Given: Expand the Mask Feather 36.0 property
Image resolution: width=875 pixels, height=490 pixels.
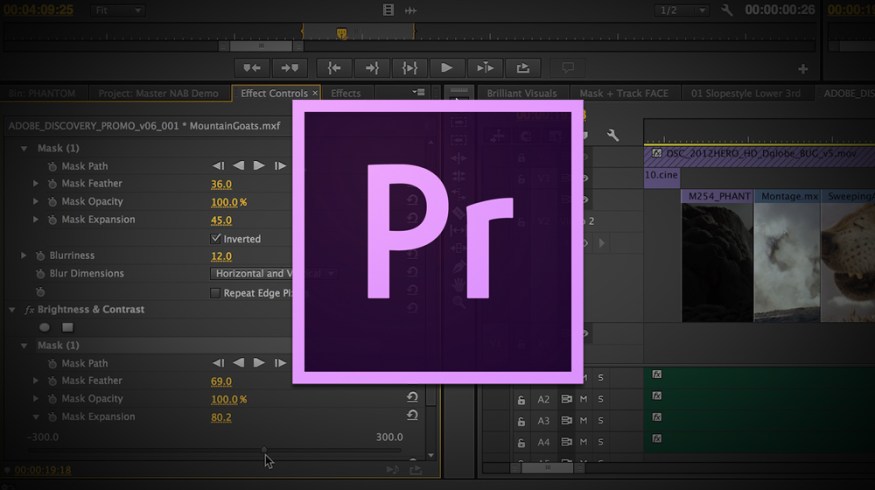Looking at the screenshot, I should [x=37, y=184].
